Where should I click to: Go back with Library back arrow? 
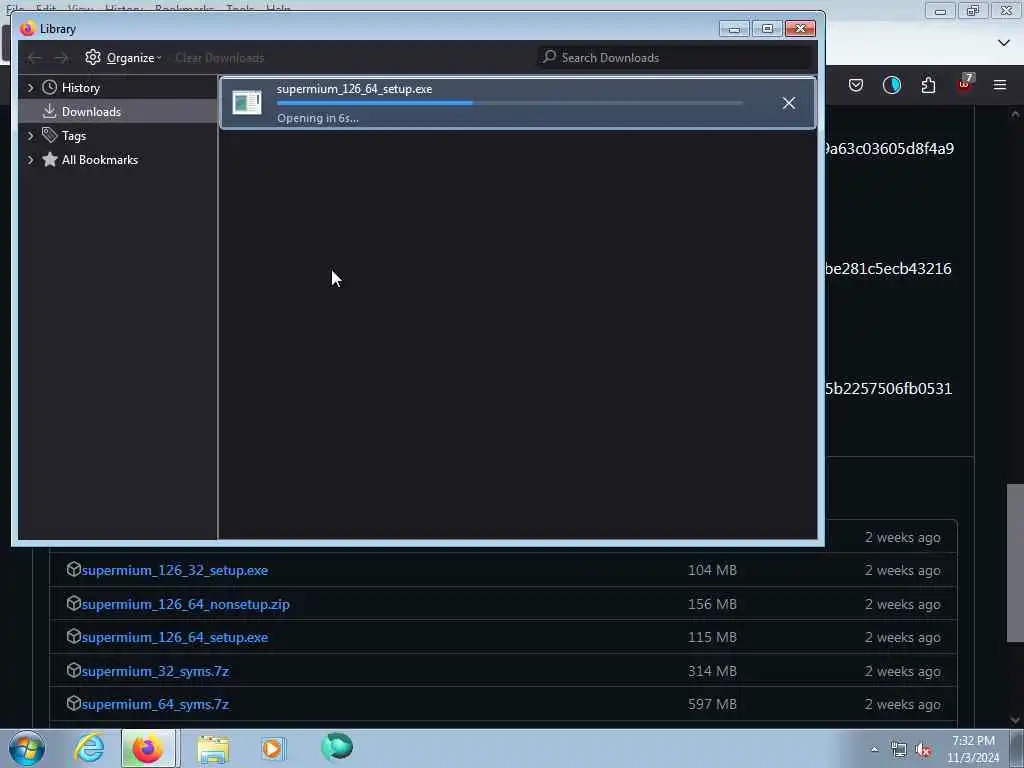tap(34, 58)
